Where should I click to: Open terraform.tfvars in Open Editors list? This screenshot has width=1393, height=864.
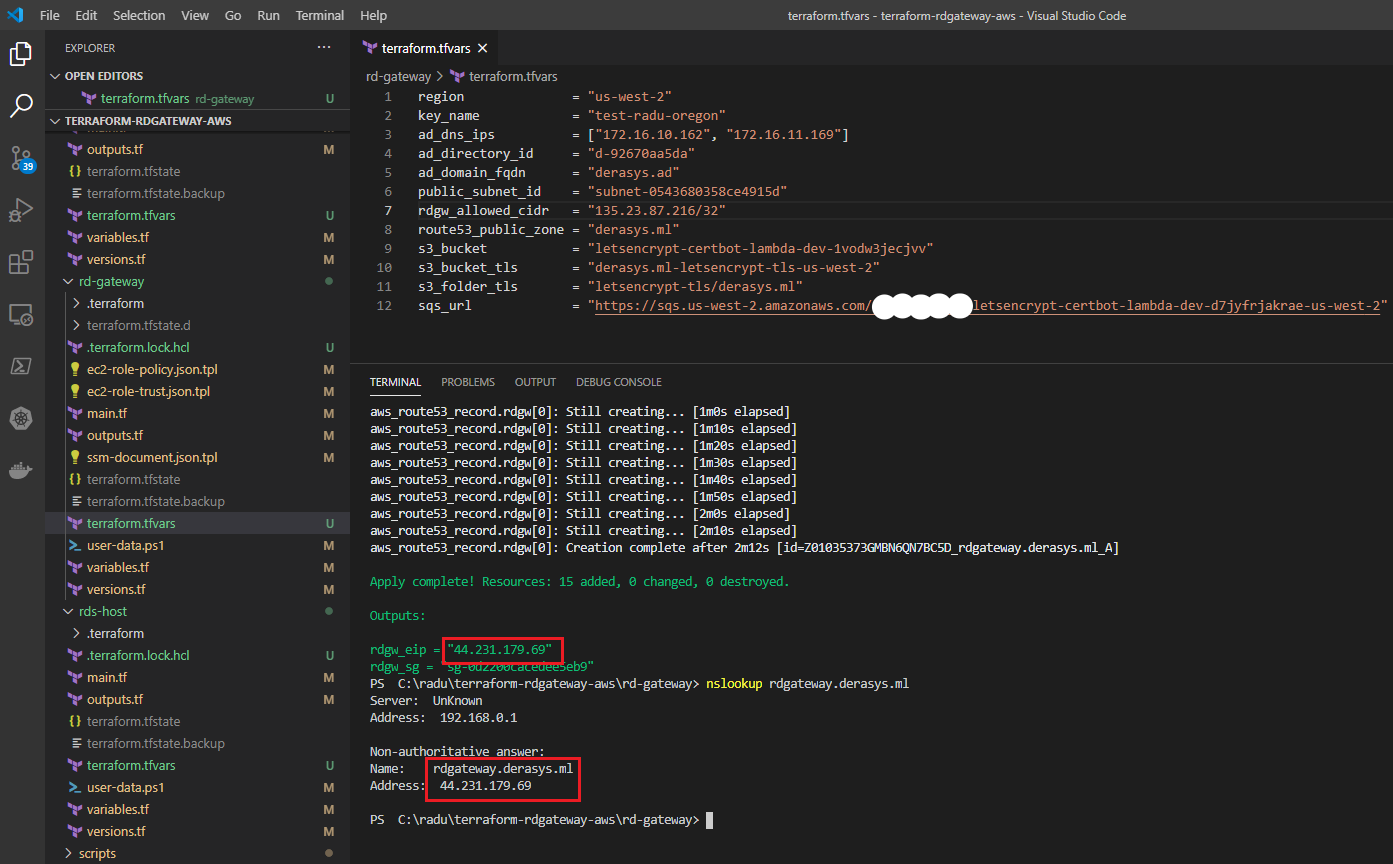pyautogui.click(x=198, y=99)
